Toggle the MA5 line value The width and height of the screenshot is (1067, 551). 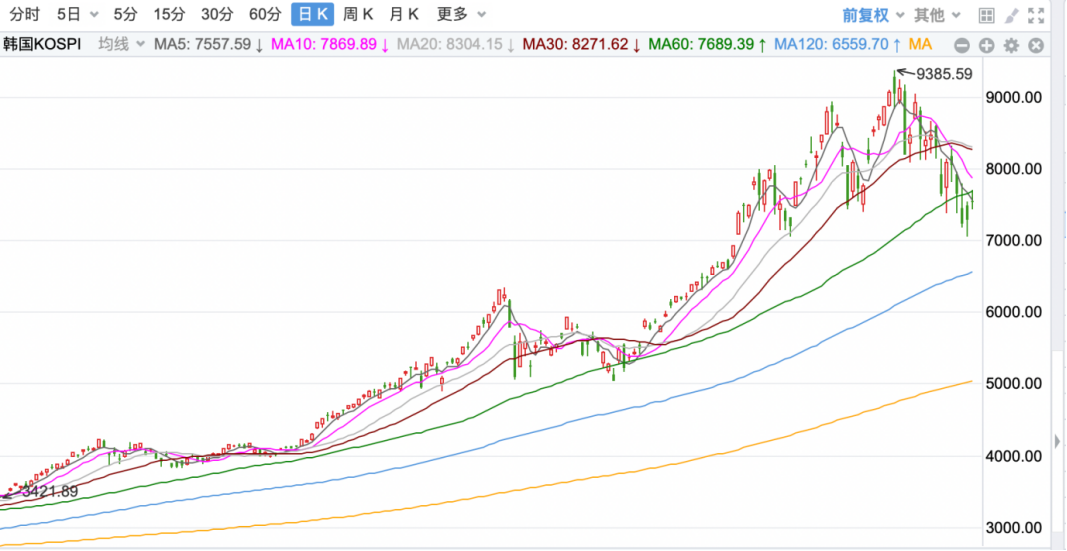(209, 45)
